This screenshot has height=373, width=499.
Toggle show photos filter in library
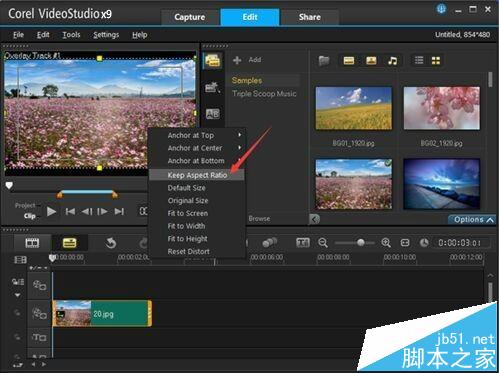tap(371, 60)
